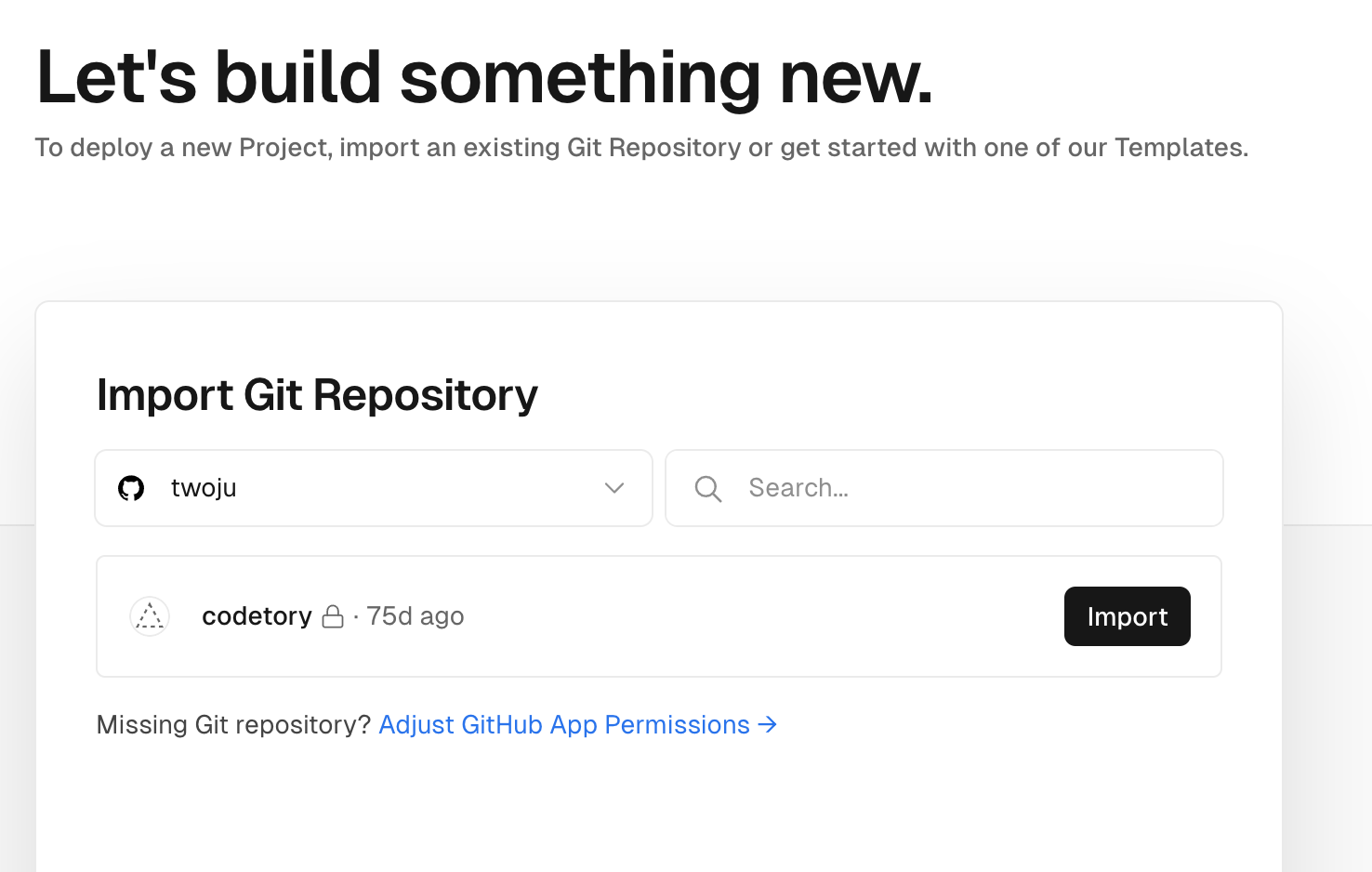Focus the Search repositories field

pos(944,488)
